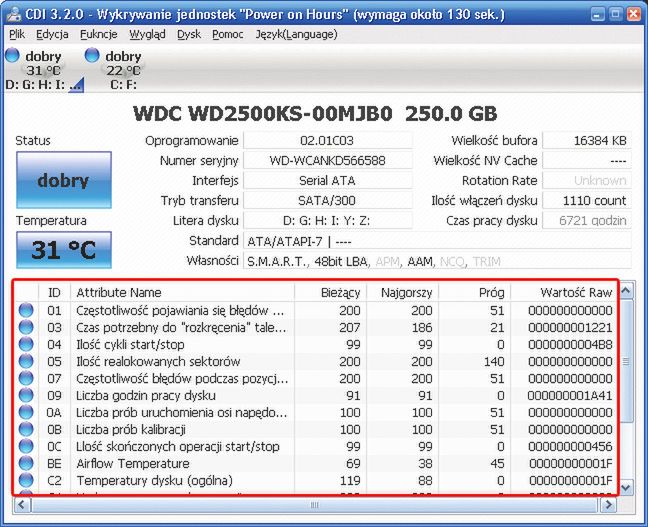Screen dimensions: 648x527
Task: Click status orb for attribute 0C
Action: point(26,446)
